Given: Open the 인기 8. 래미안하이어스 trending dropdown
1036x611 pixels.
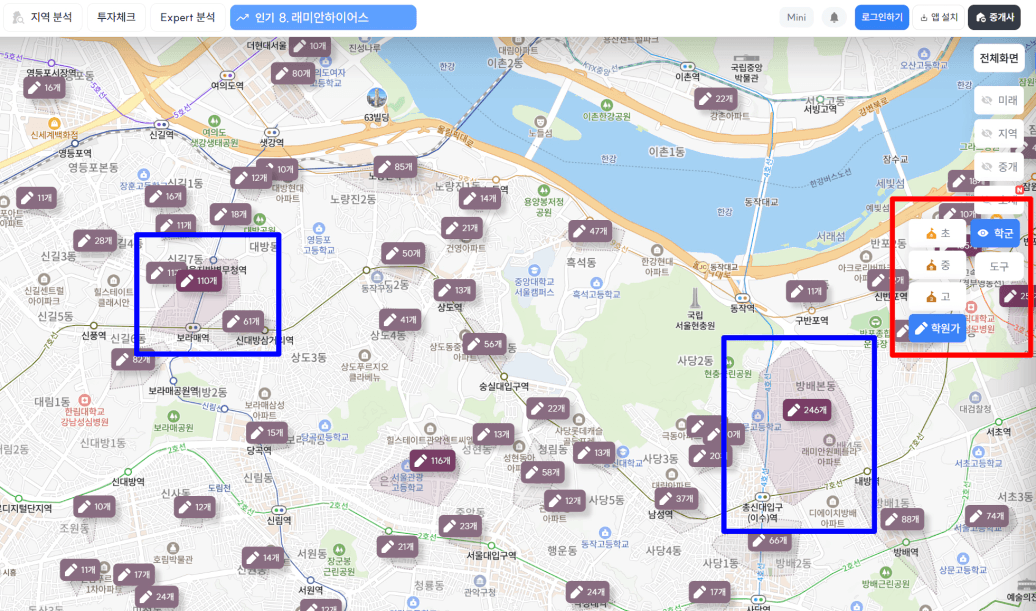Looking at the screenshot, I should 323,18.
